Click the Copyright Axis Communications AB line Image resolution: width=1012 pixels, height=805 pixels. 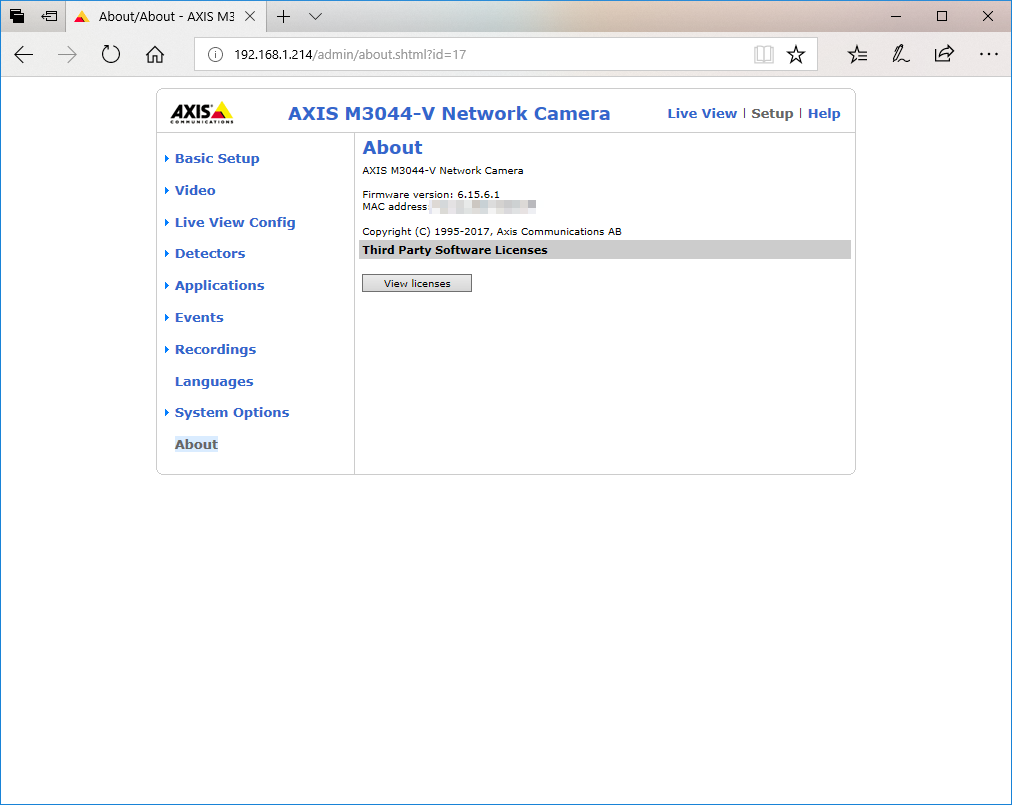492,232
